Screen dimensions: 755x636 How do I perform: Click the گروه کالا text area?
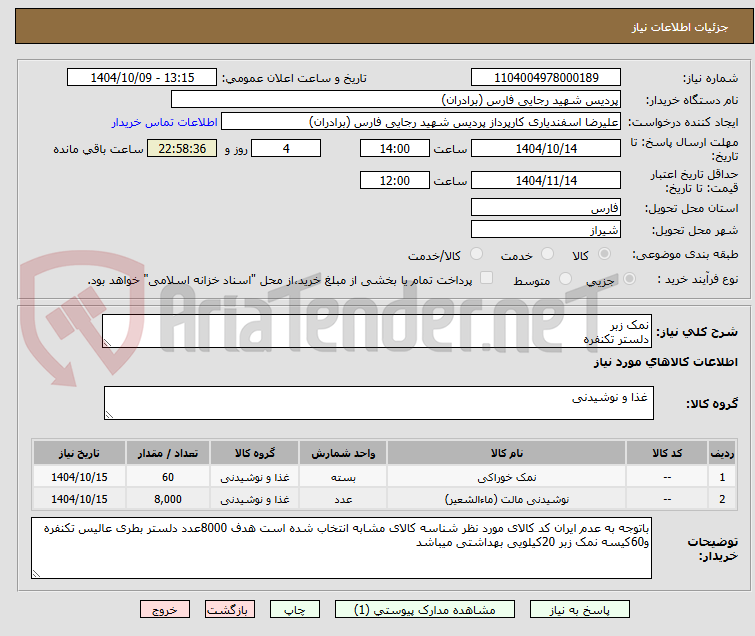click(x=379, y=403)
